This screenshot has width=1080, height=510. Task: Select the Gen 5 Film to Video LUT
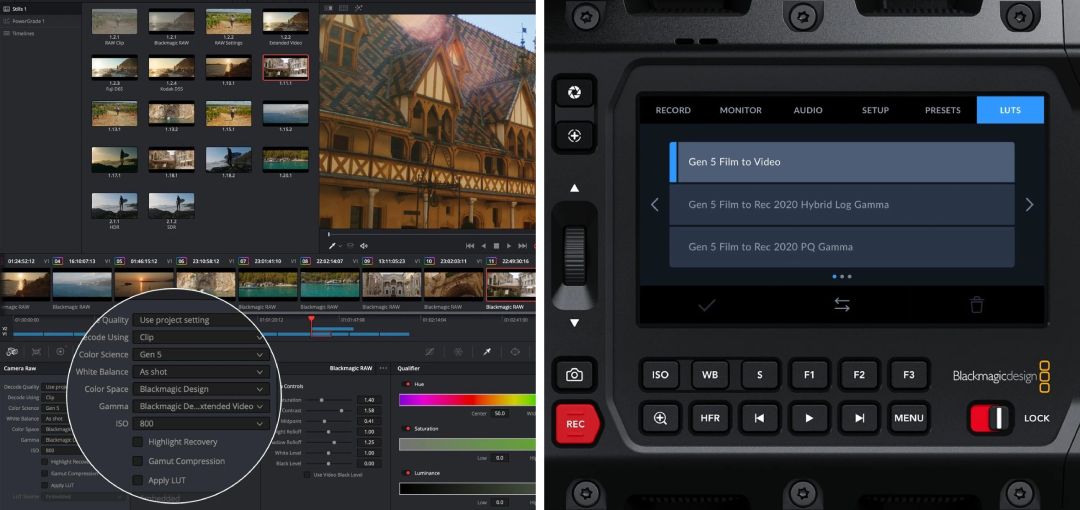point(842,162)
